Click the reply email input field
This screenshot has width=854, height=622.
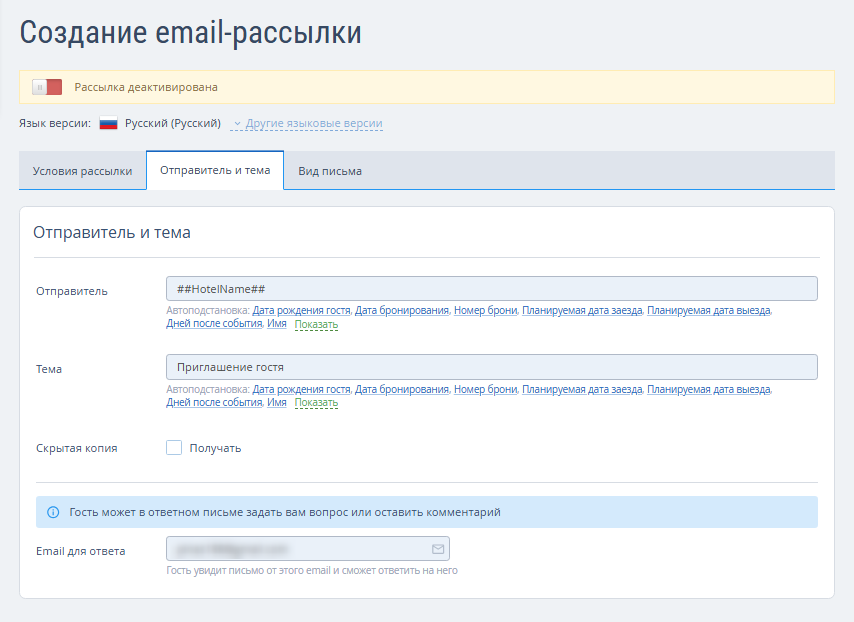pyautogui.click(x=298, y=549)
